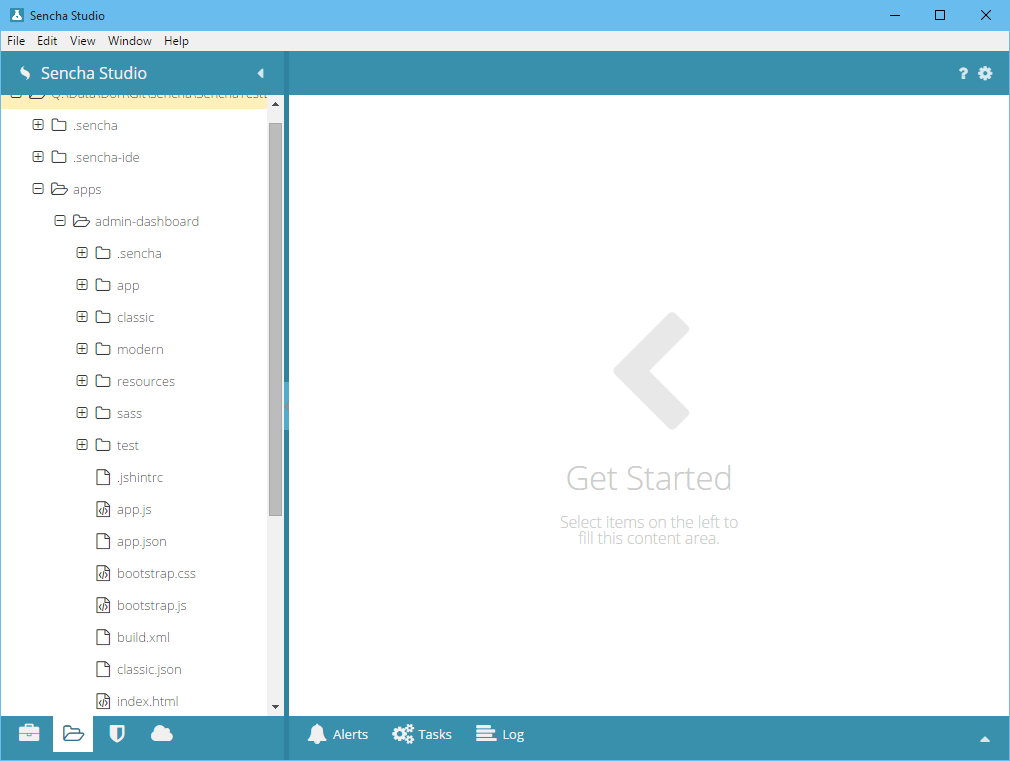The width and height of the screenshot is (1010, 761).
Task: Open settings gear icon in header
Action: pos(985,73)
